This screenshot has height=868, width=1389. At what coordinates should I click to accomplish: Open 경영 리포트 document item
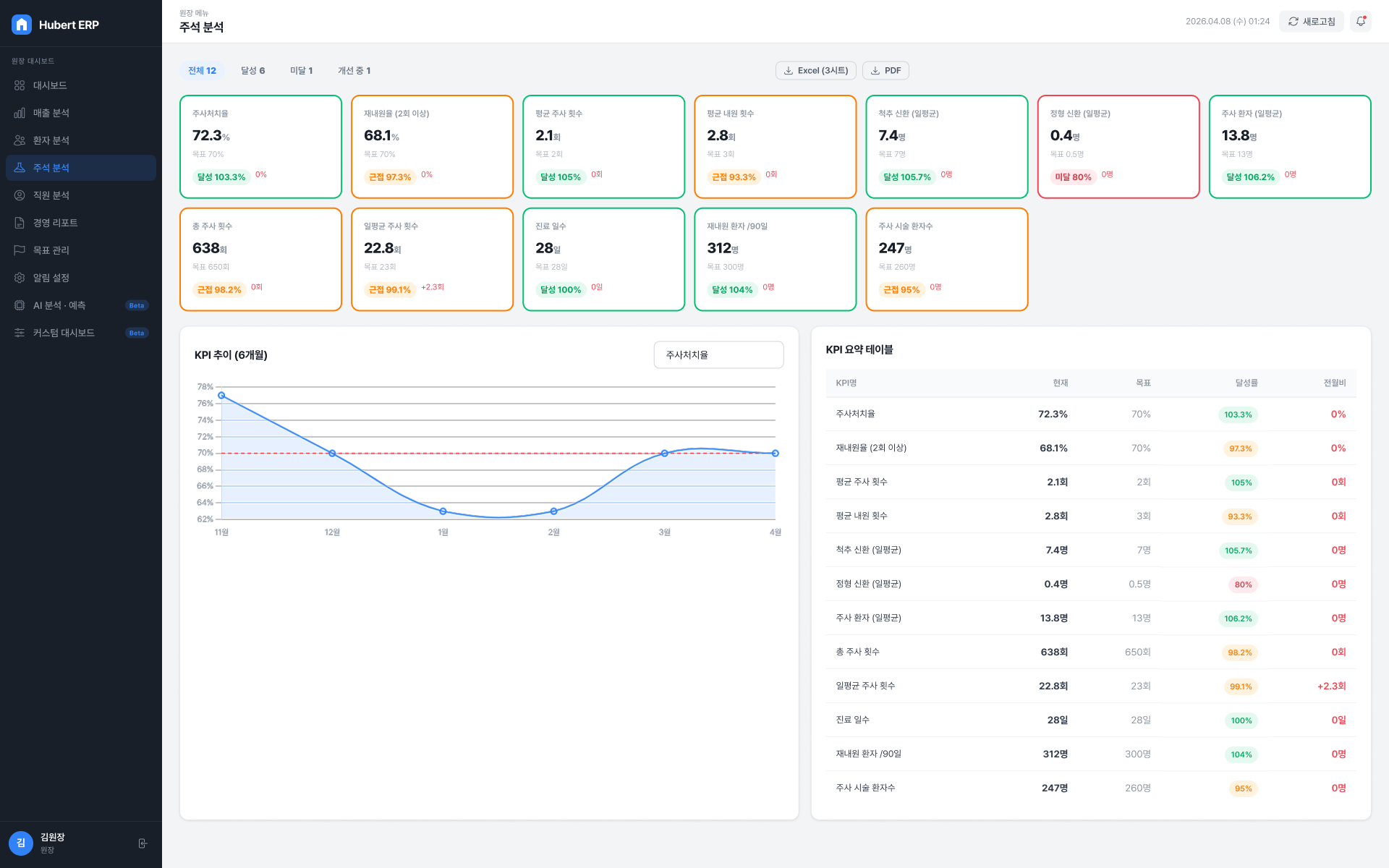point(81,223)
